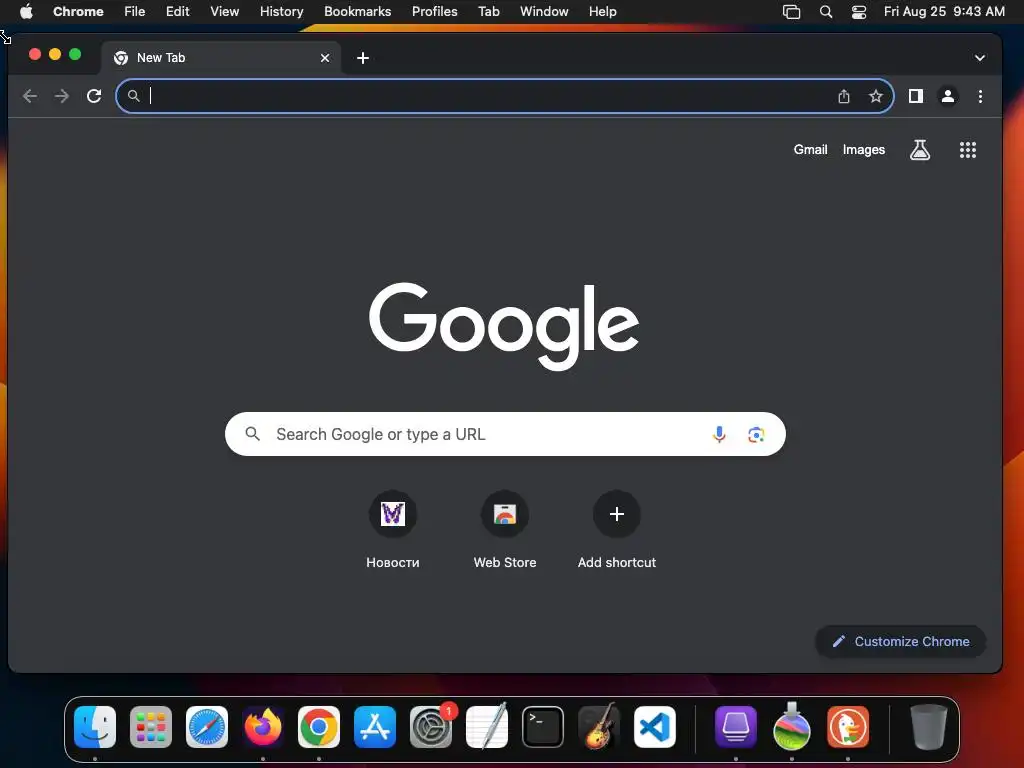This screenshot has height=768, width=1024.
Task: Open the Новости shortcut
Action: (392, 529)
